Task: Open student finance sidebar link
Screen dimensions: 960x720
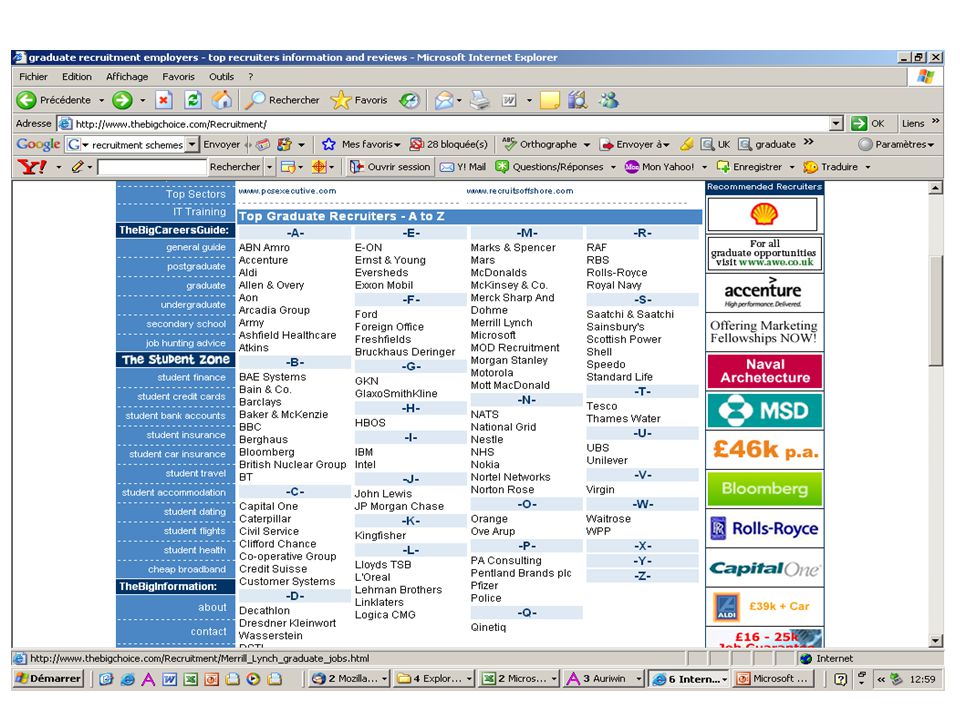Action: click(x=192, y=377)
